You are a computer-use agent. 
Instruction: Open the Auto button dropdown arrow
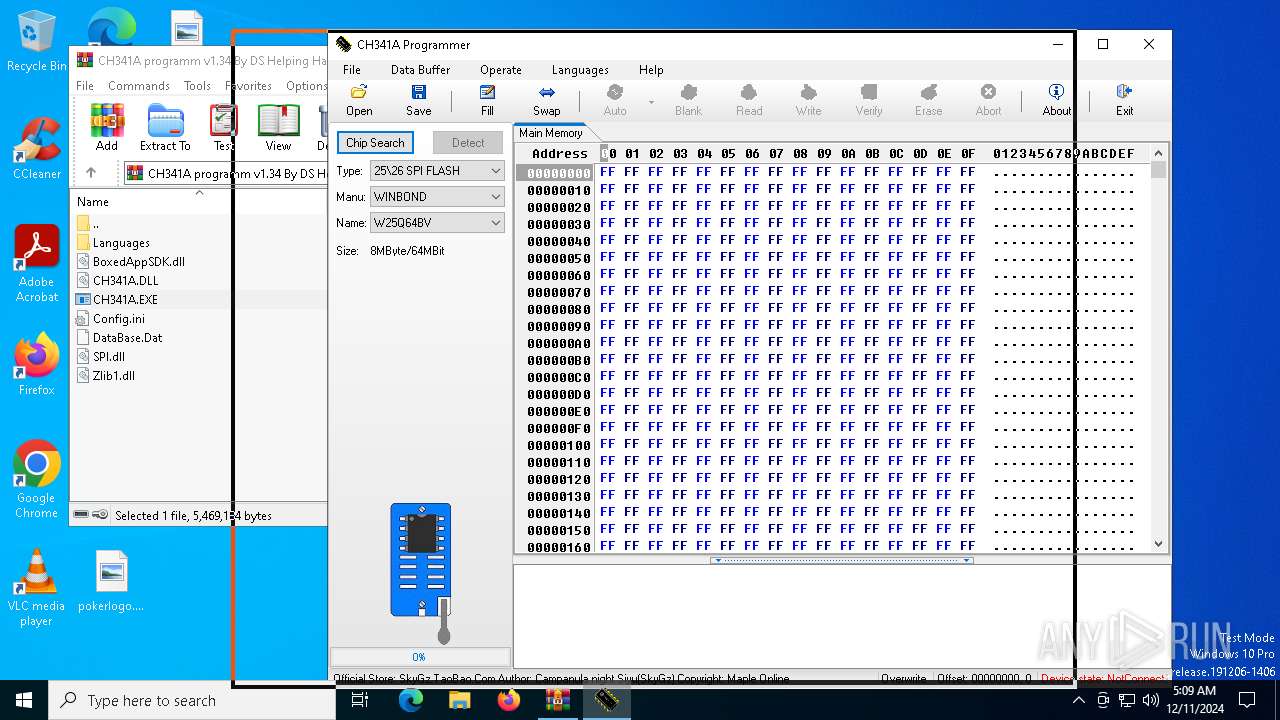pos(651,101)
